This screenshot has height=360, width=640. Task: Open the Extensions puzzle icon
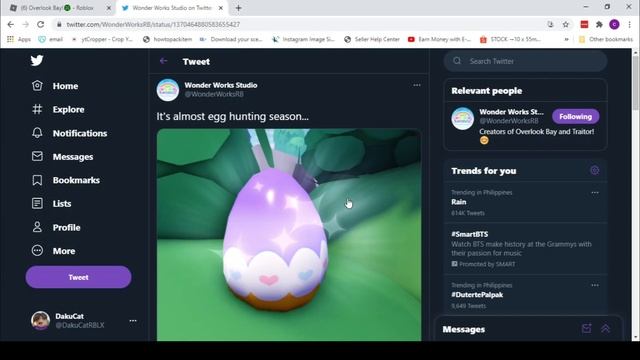(599, 24)
